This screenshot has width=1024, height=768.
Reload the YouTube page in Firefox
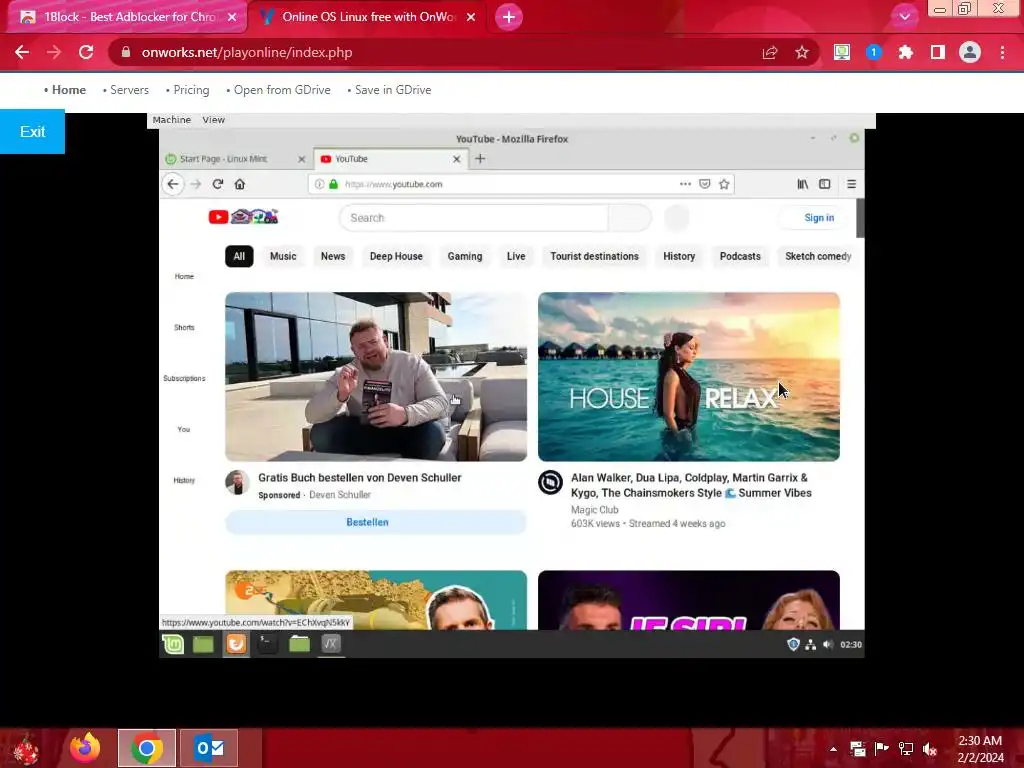tap(218, 184)
